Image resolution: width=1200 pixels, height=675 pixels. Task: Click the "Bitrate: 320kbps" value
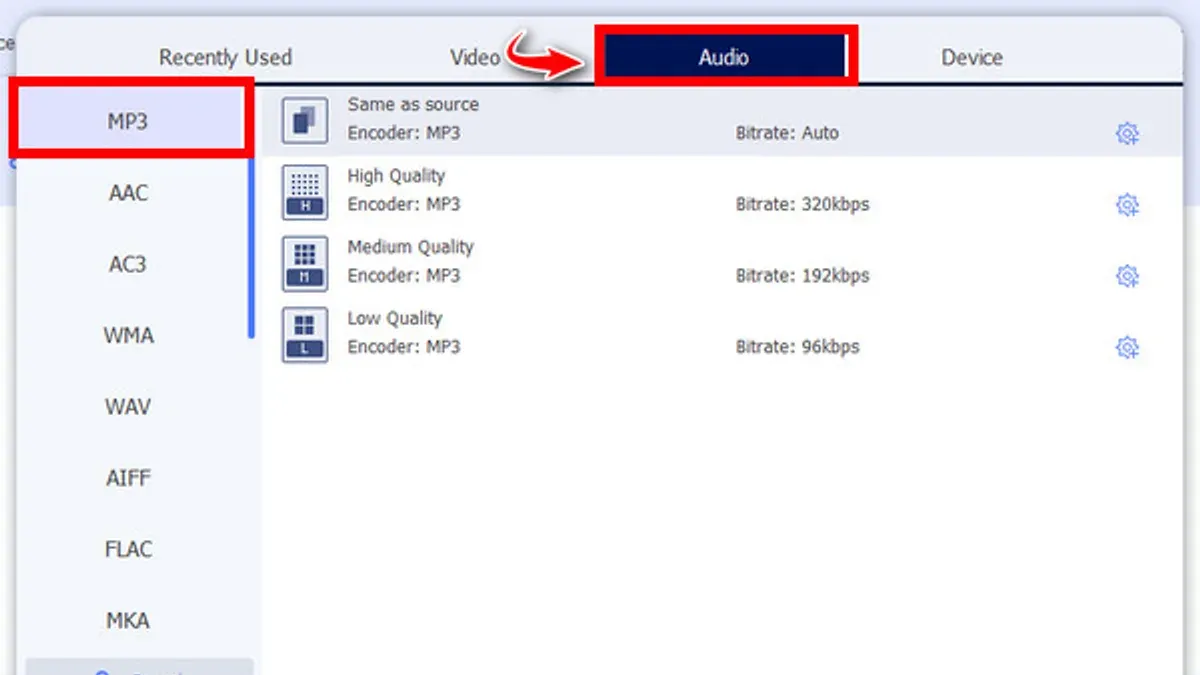click(x=802, y=205)
